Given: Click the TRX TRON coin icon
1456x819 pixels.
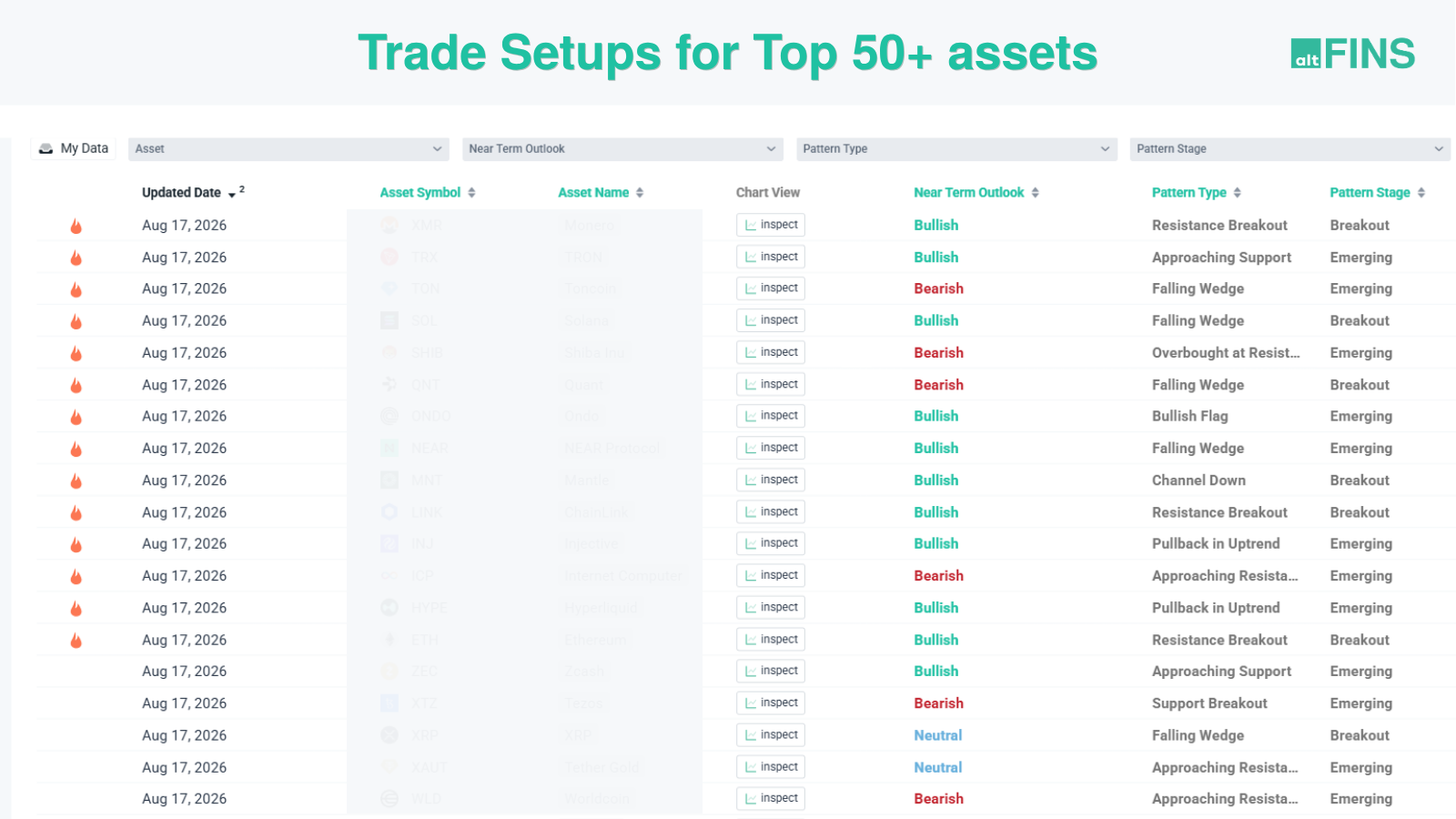Looking at the screenshot, I should [389, 258].
